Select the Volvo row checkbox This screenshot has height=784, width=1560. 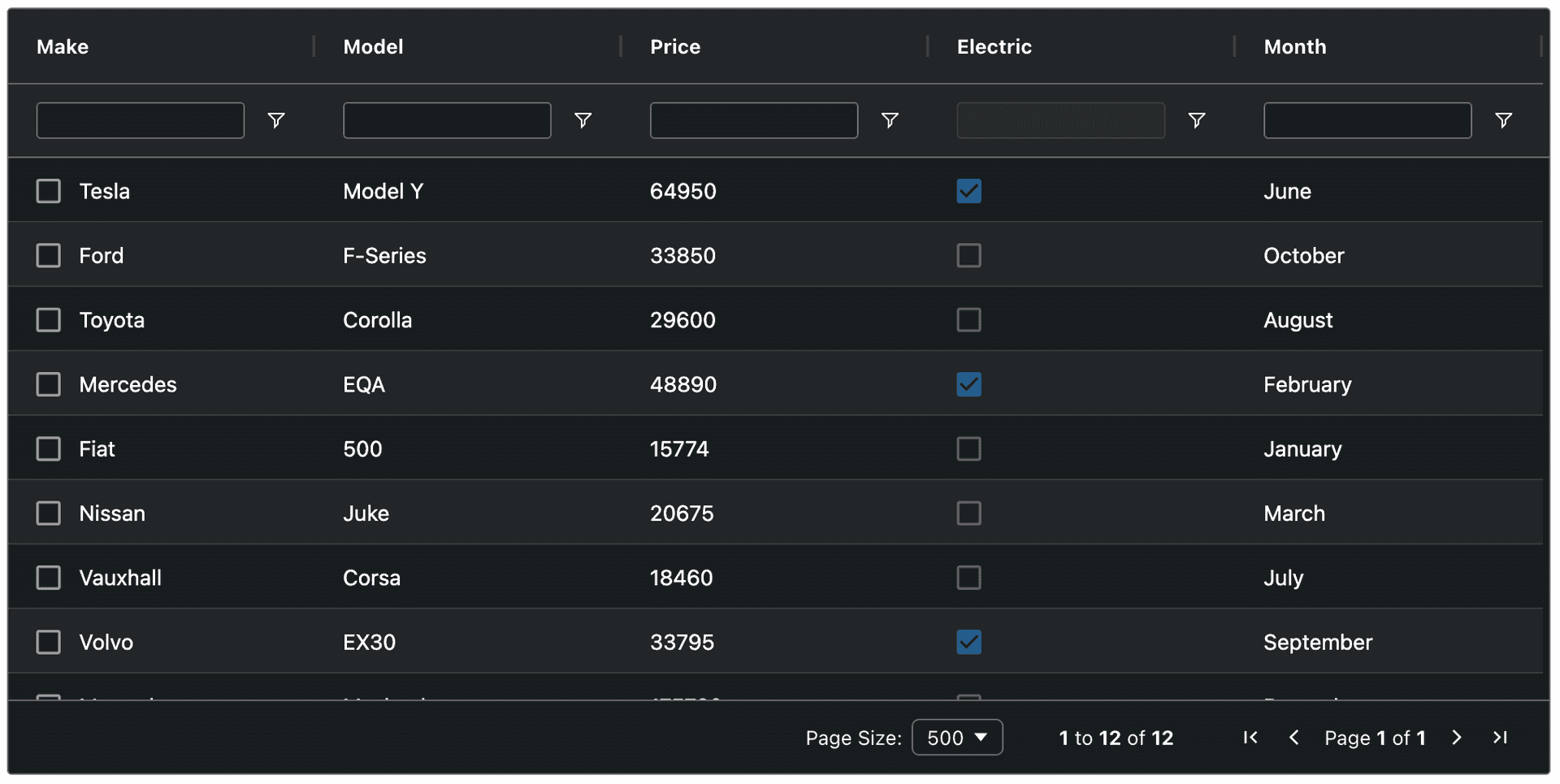pyautogui.click(x=49, y=642)
